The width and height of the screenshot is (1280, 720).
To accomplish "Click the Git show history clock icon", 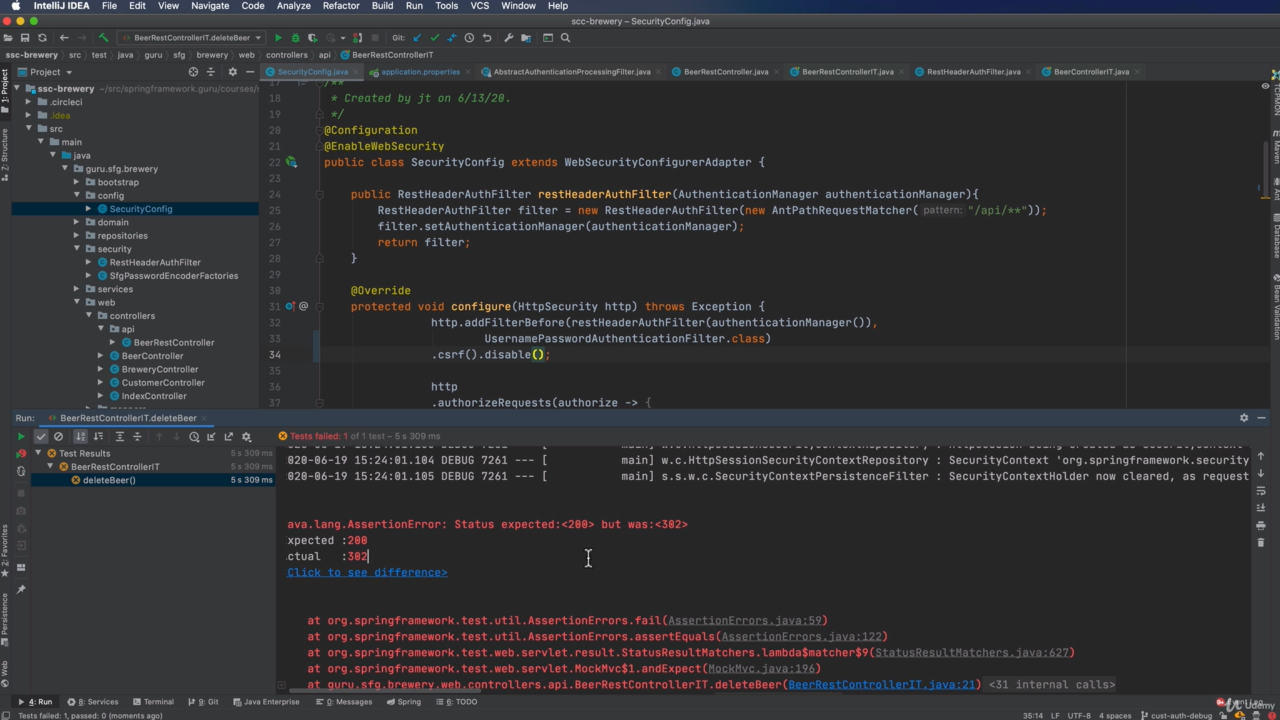I will (469, 38).
